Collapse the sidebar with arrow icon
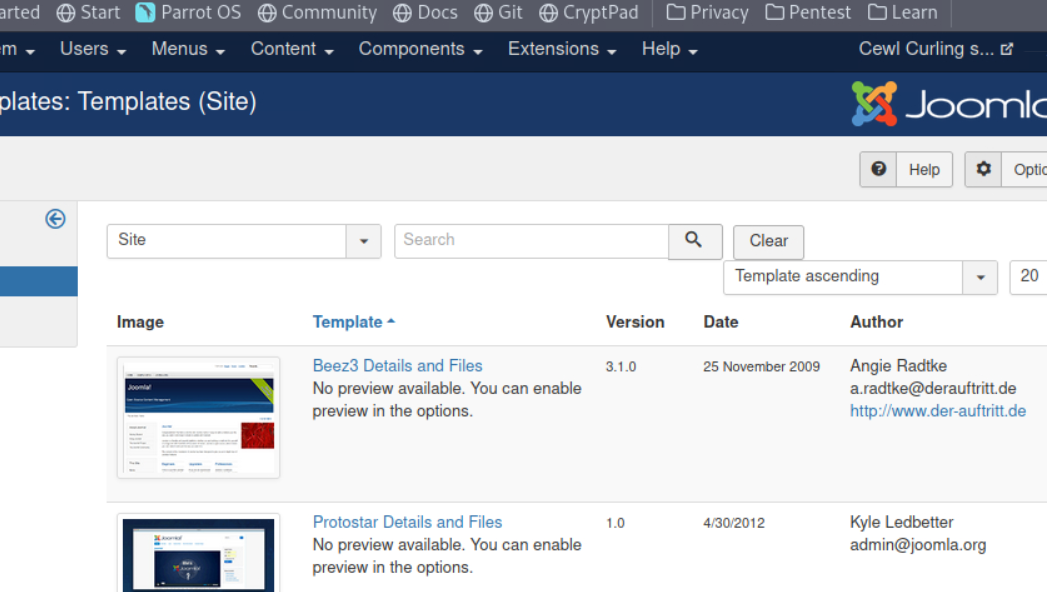The image size is (1047, 592). [55, 219]
